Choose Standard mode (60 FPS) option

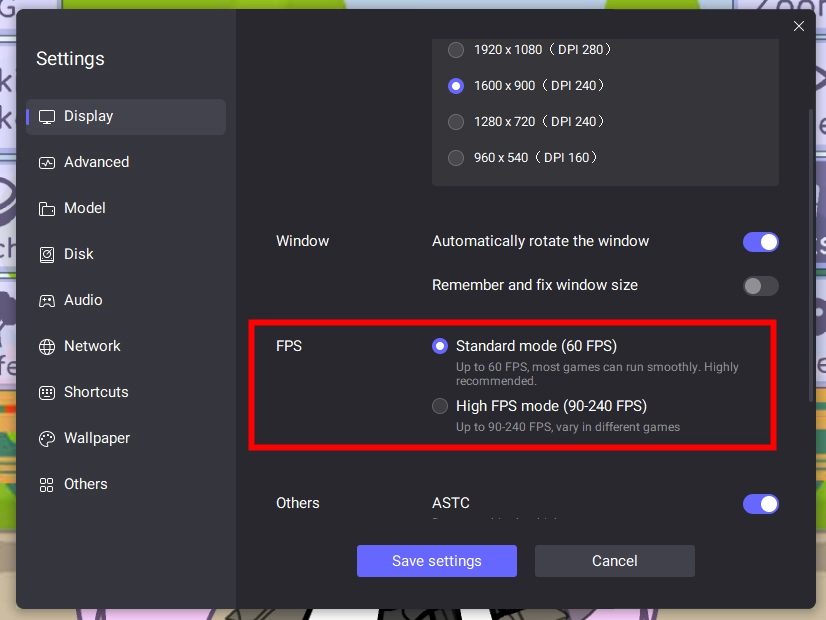[440, 346]
